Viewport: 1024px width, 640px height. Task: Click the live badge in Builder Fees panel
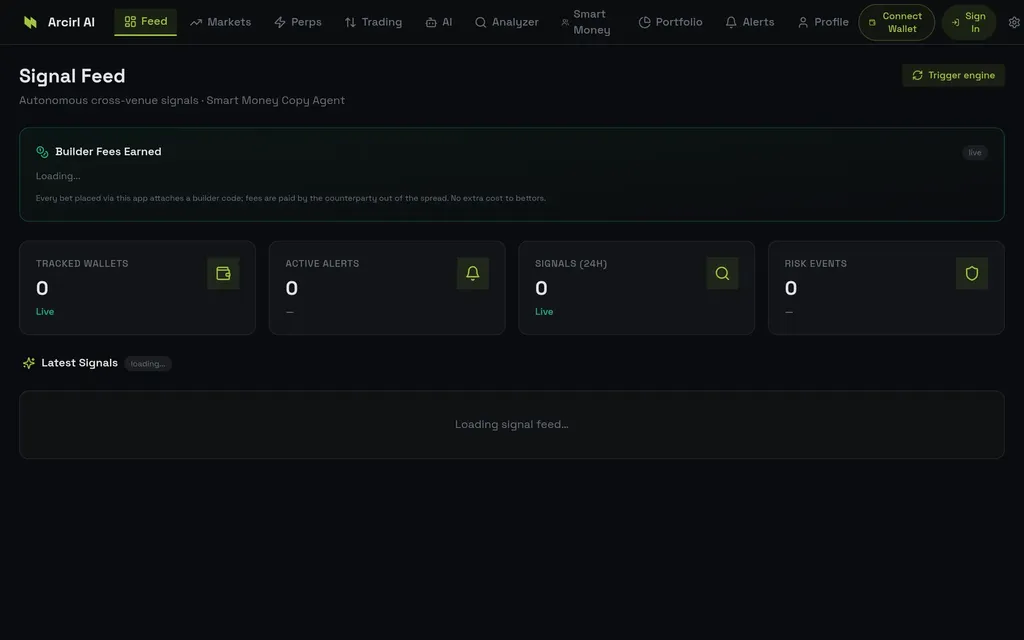point(974,153)
